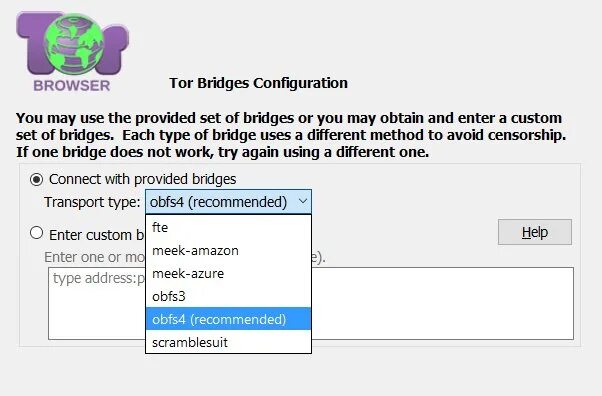Open the Help button

pyautogui.click(x=535, y=232)
